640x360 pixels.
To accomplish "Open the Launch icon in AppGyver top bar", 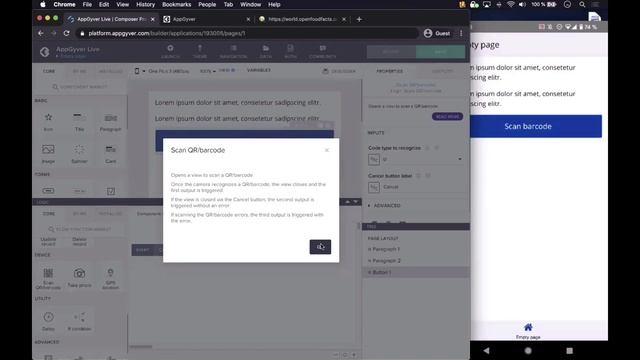I will click(x=170, y=52).
